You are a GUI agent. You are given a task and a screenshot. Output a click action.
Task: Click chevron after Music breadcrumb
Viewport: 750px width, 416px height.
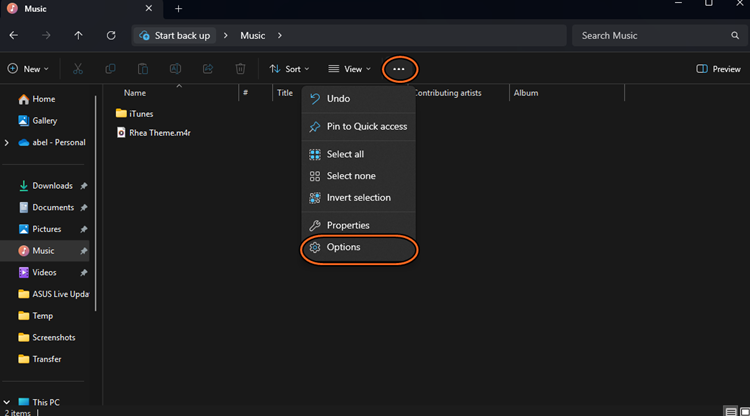pos(280,35)
